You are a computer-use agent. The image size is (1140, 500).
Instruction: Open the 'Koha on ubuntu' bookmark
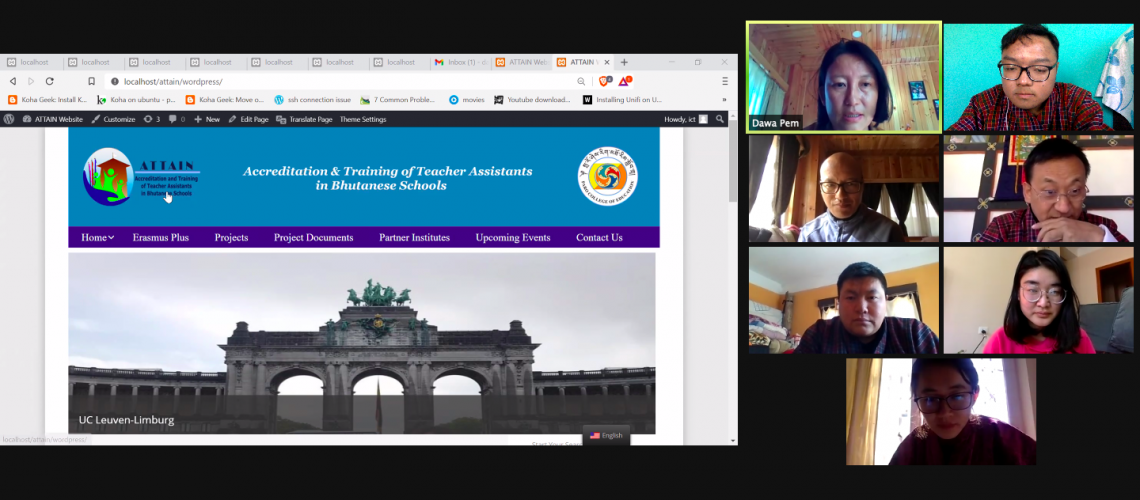137,100
